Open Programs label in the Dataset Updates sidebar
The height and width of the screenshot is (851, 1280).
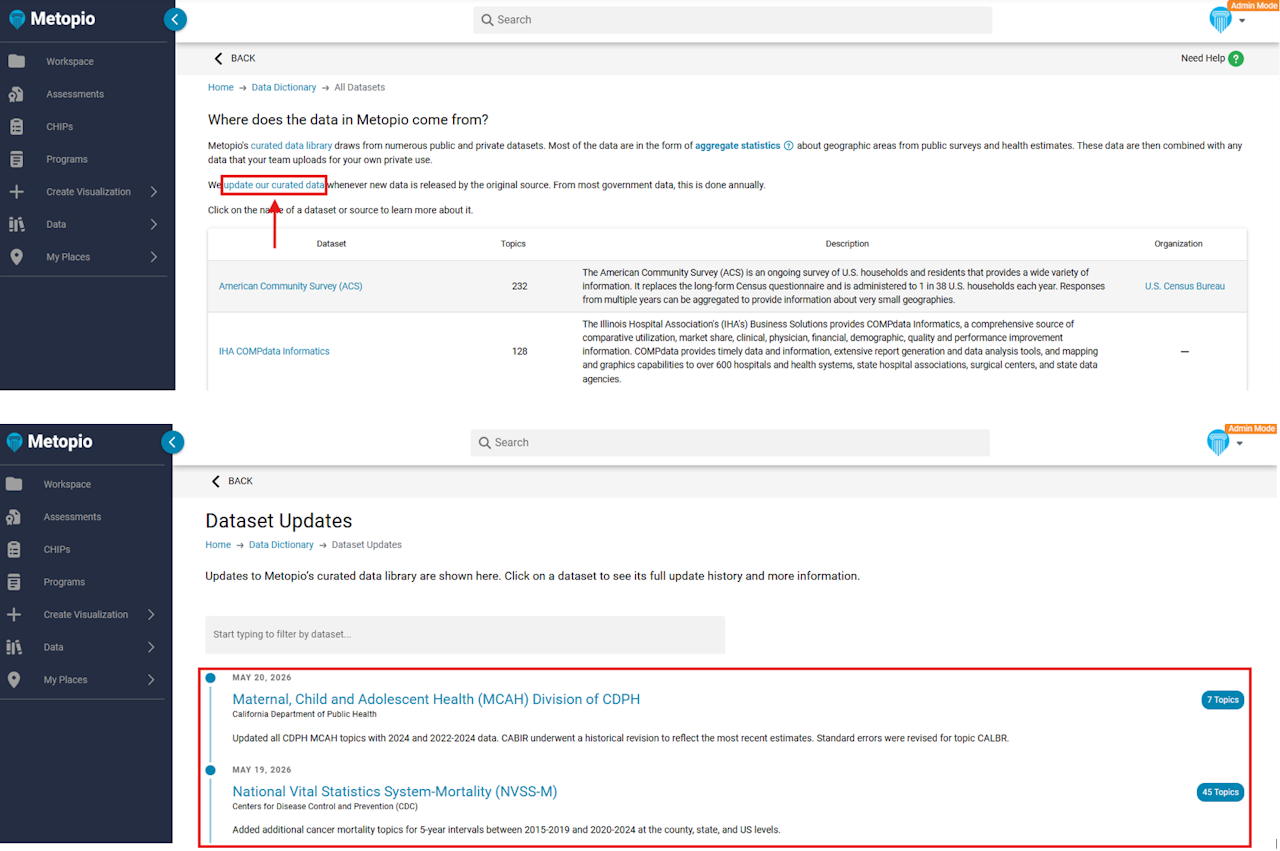(x=64, y=582)
